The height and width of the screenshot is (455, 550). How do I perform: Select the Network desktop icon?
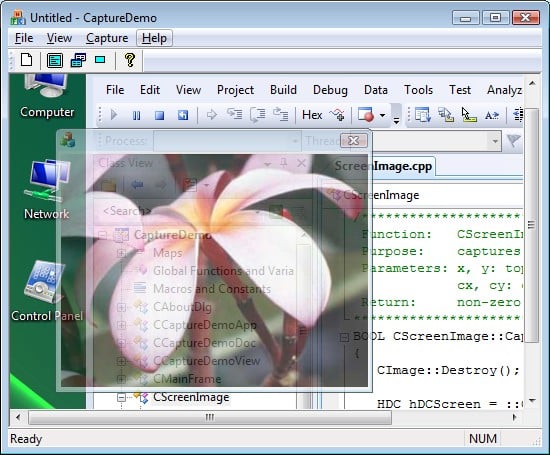[x=47, y=189]
